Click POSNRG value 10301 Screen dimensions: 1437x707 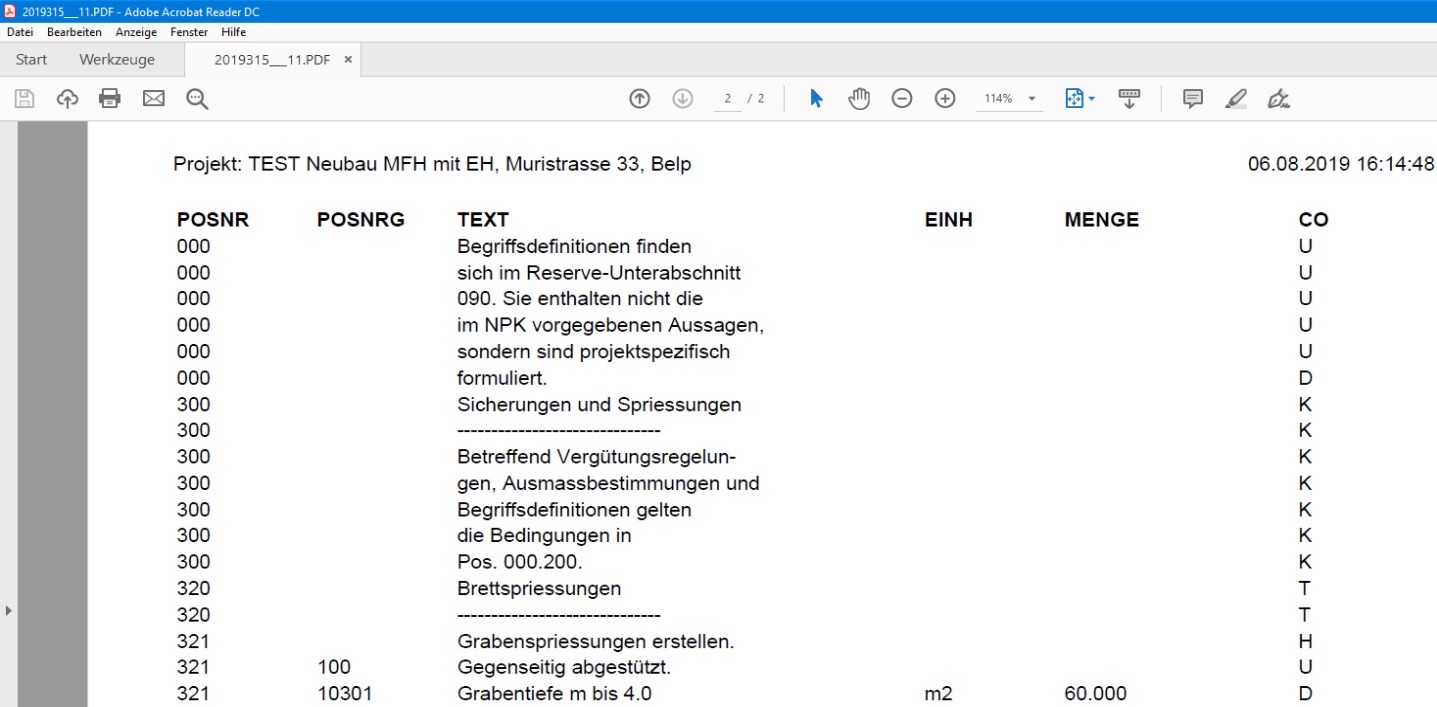click(345, 694)
